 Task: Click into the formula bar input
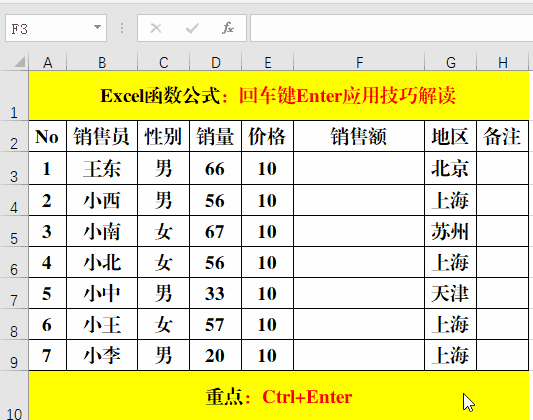pos(392,28)
